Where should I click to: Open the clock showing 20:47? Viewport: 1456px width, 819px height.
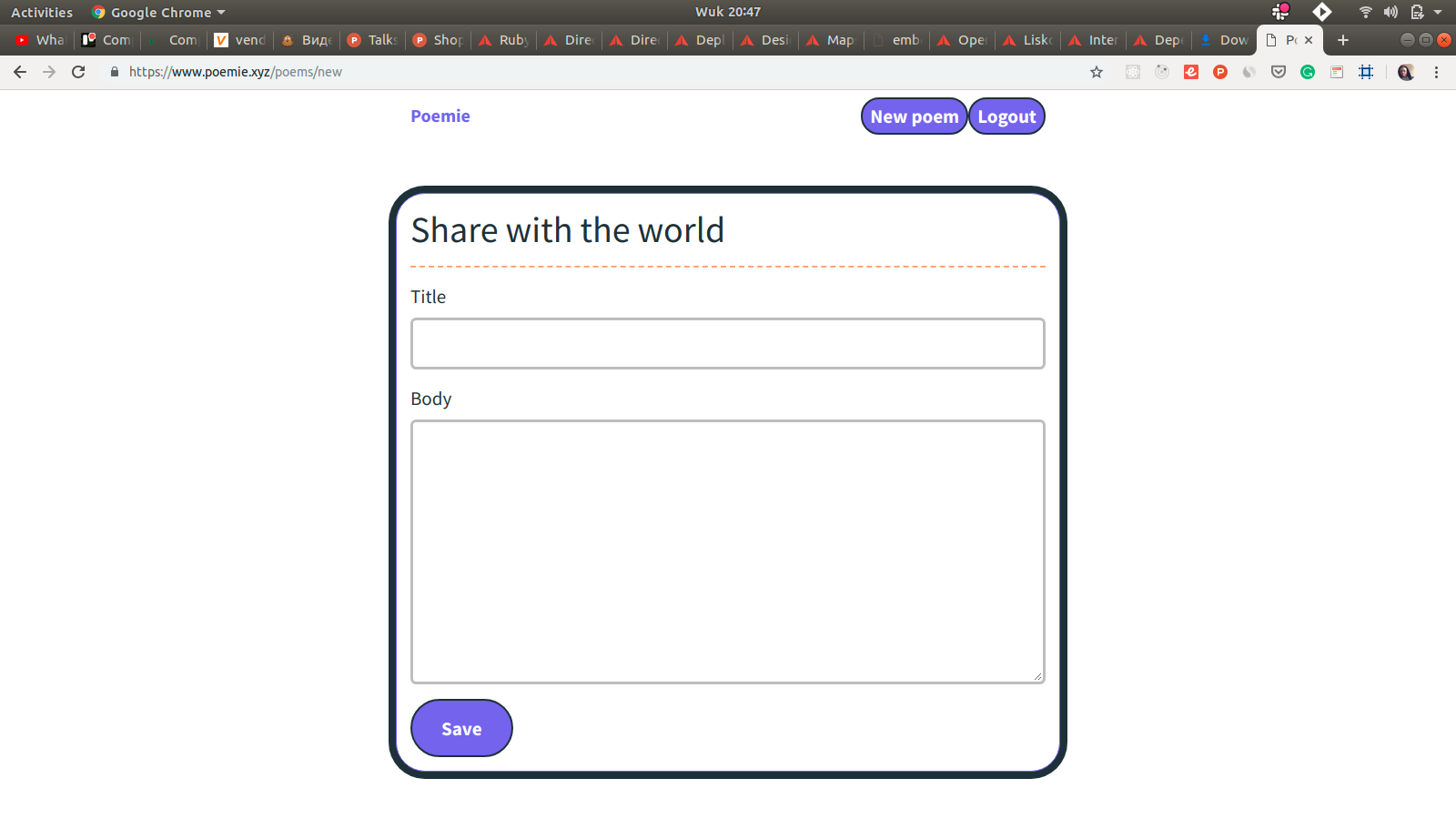[x=728, y=12]
